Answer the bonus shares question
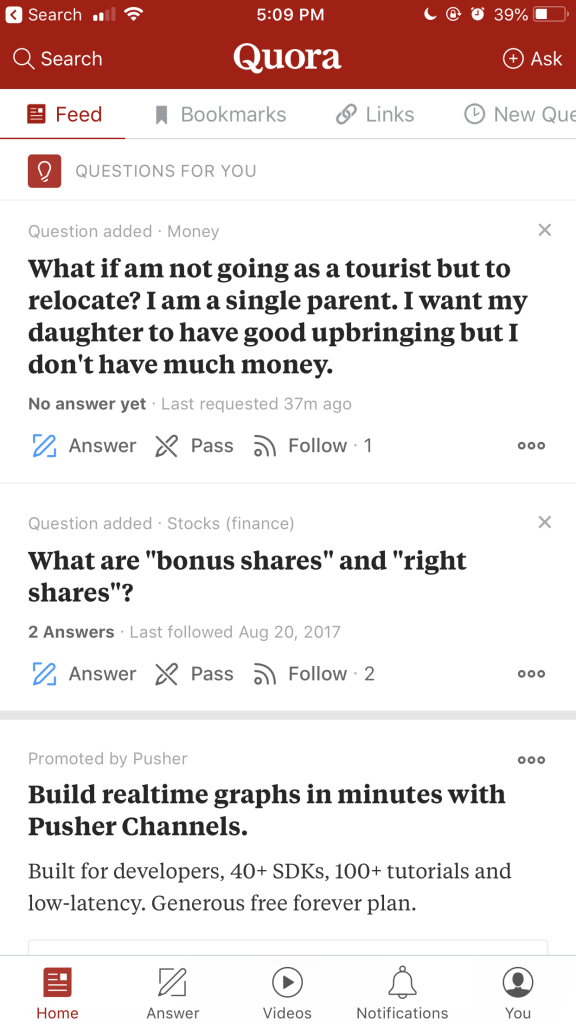 [x=84, y=674]
